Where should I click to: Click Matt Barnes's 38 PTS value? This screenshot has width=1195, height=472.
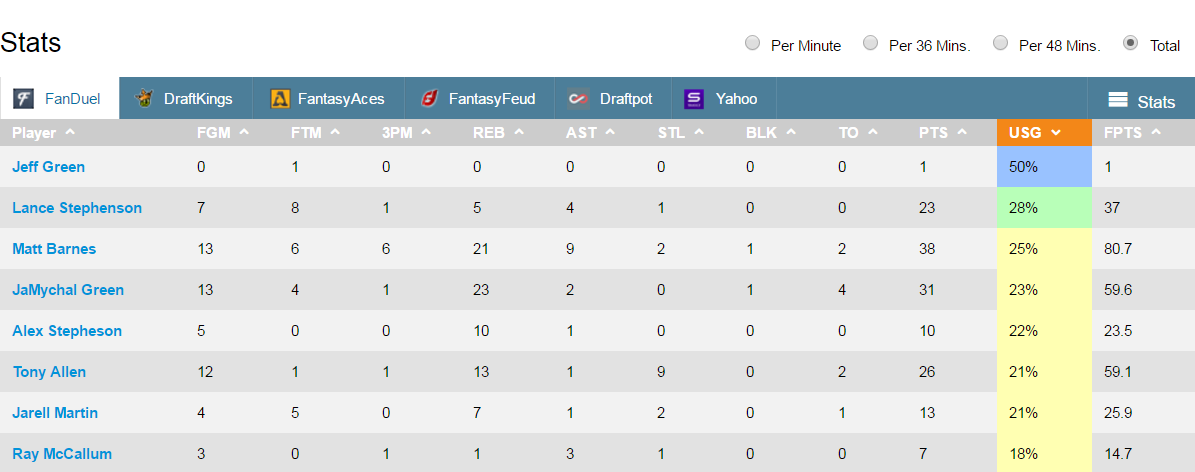pyautogui.click(x=927, y=249)
